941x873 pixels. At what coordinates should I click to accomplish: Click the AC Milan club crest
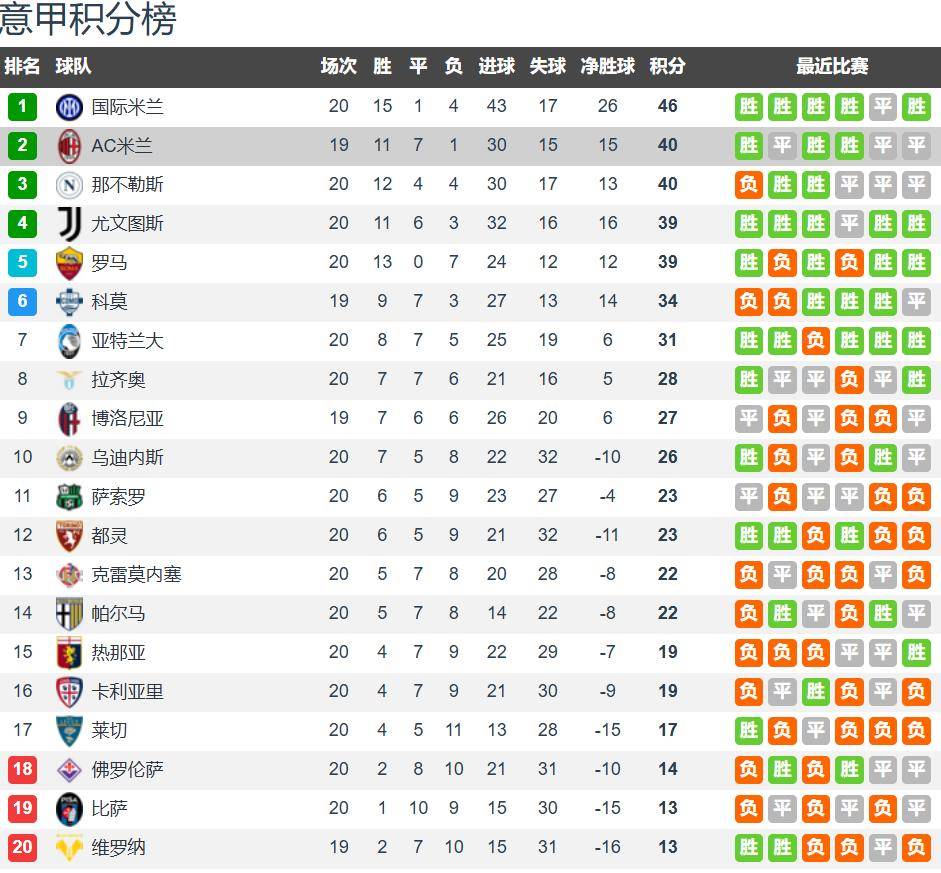tap(69, 146)
